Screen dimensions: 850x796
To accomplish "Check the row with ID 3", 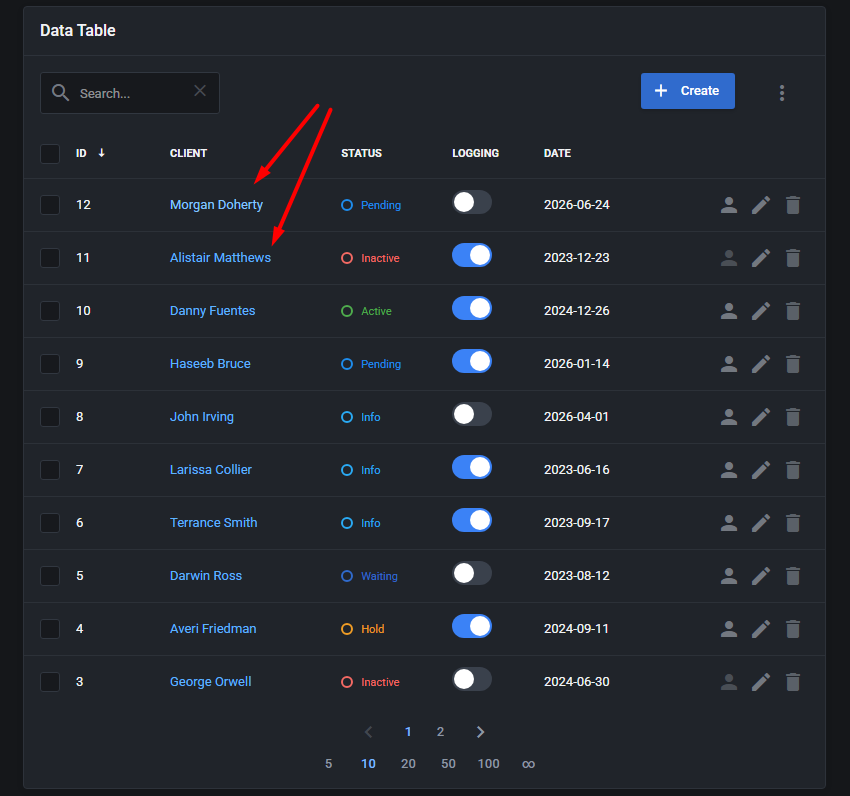I will click(50, 682).
